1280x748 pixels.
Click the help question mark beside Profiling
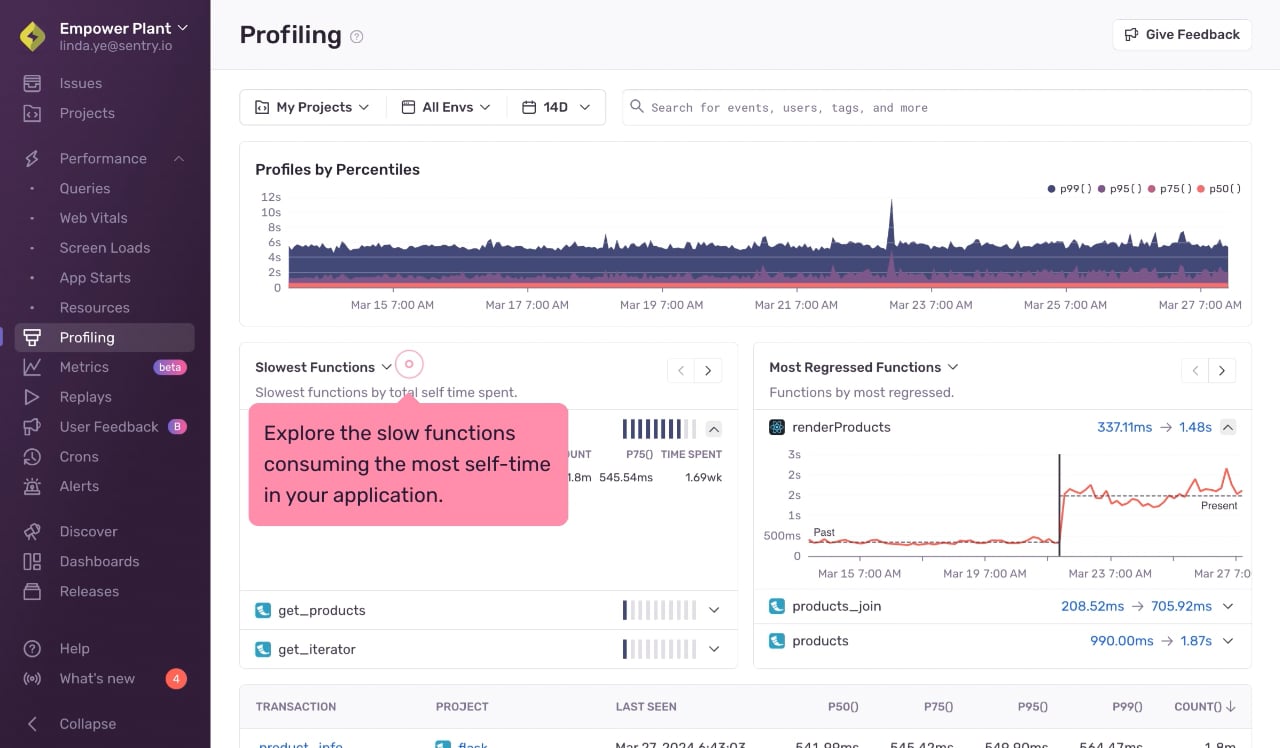pos(357,37)
